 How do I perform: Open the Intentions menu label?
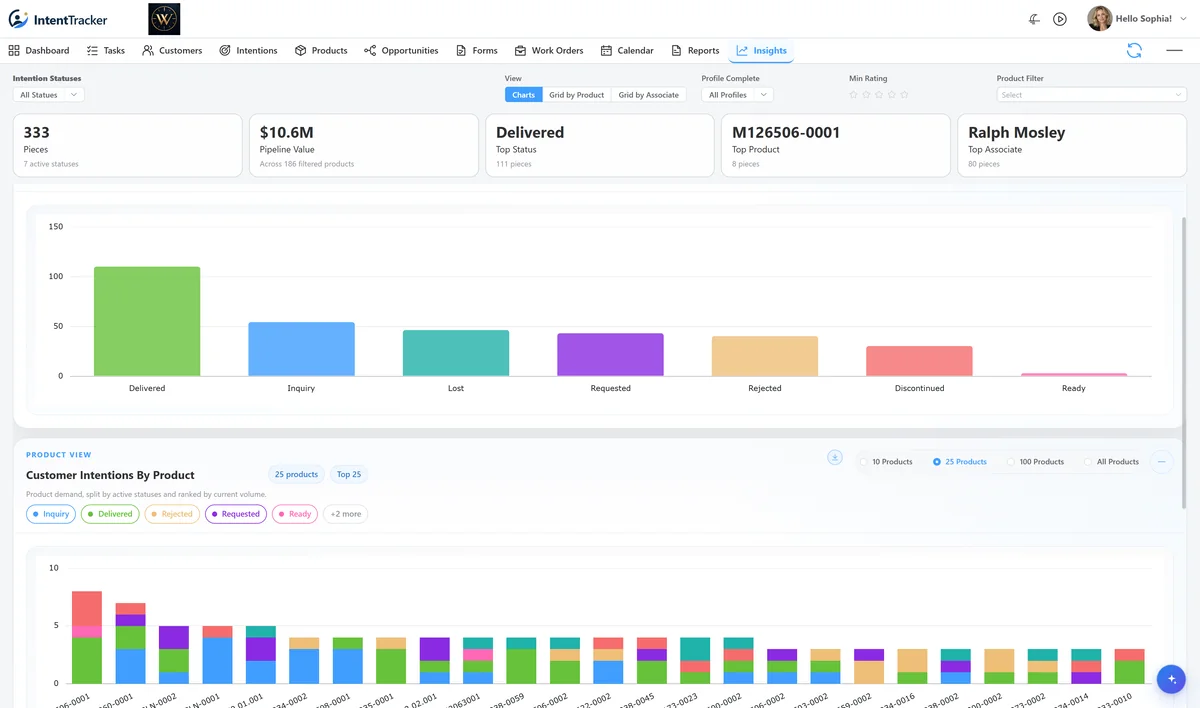pos(257,50)
